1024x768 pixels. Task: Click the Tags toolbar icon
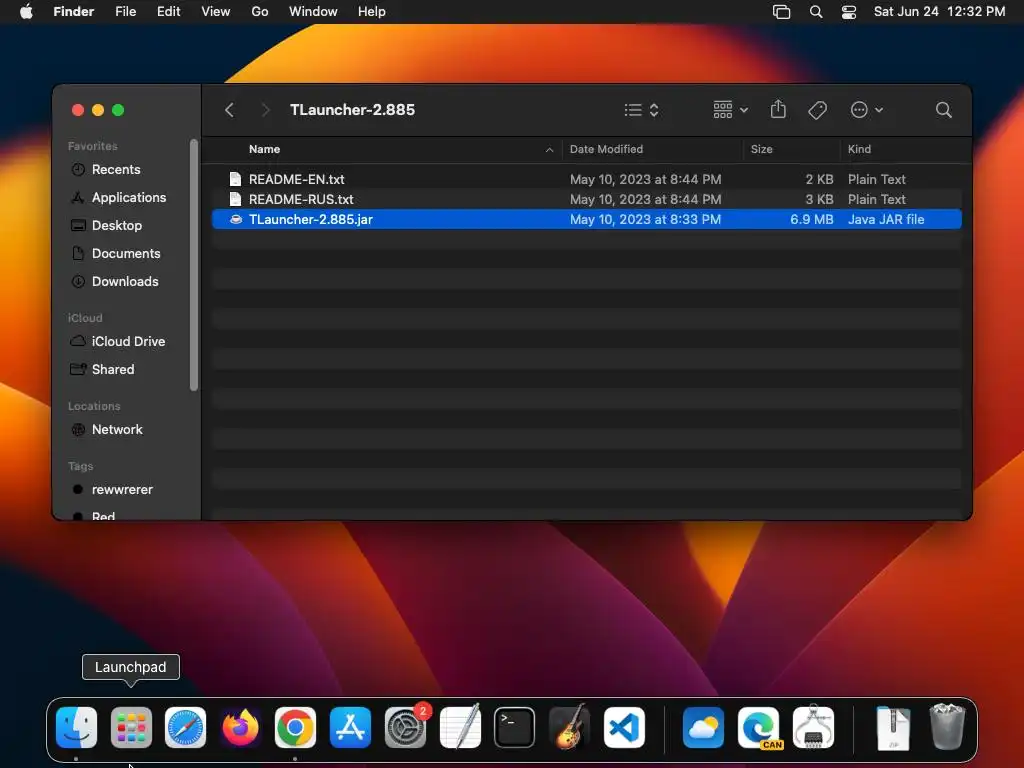817,110
